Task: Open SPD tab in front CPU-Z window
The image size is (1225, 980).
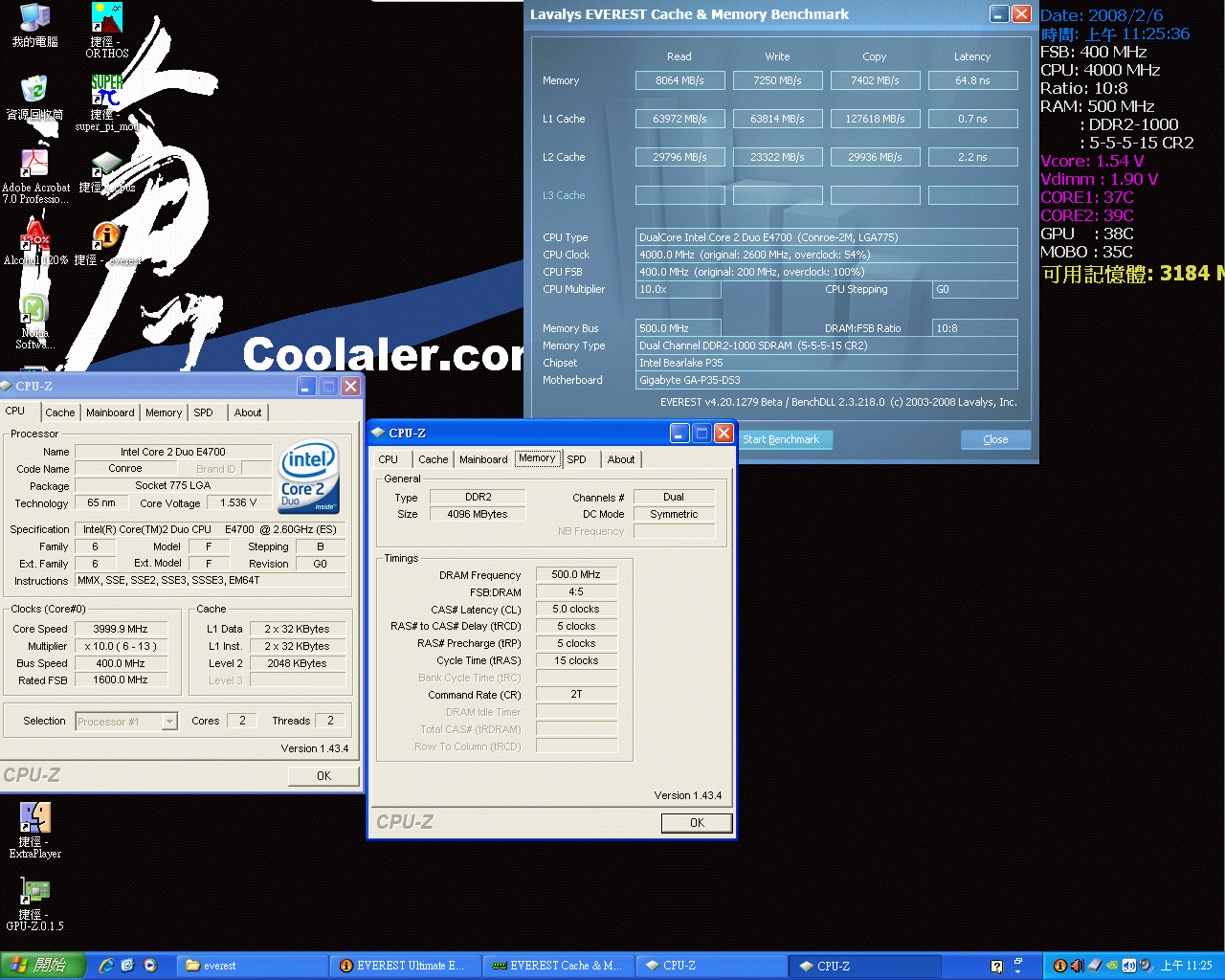Action: [x=576, y=459]
